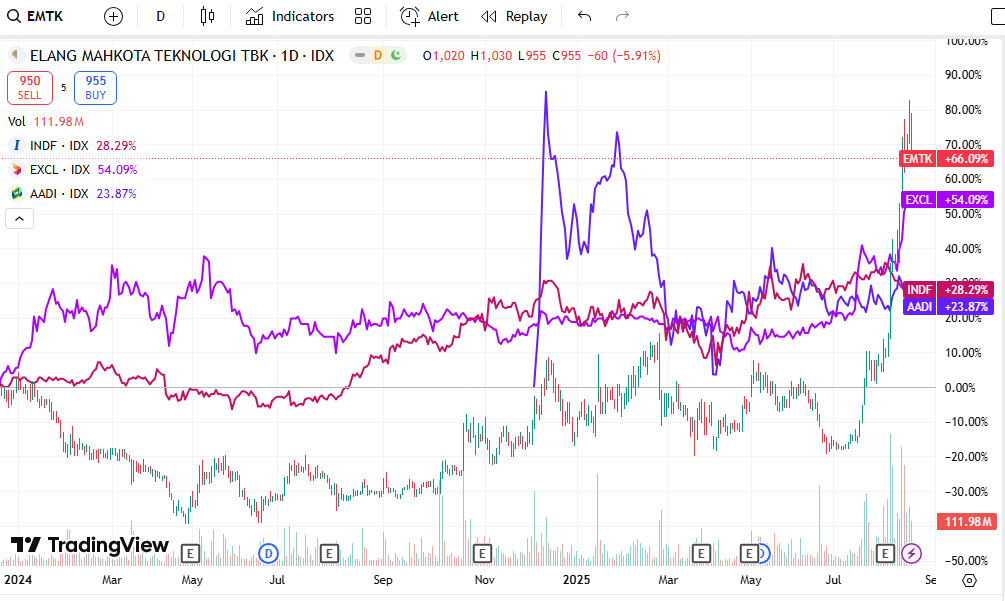This screenshot has height=601, width=1005.
Task: Click the add symbol to compare plus icon
Action: click(113, 17)
